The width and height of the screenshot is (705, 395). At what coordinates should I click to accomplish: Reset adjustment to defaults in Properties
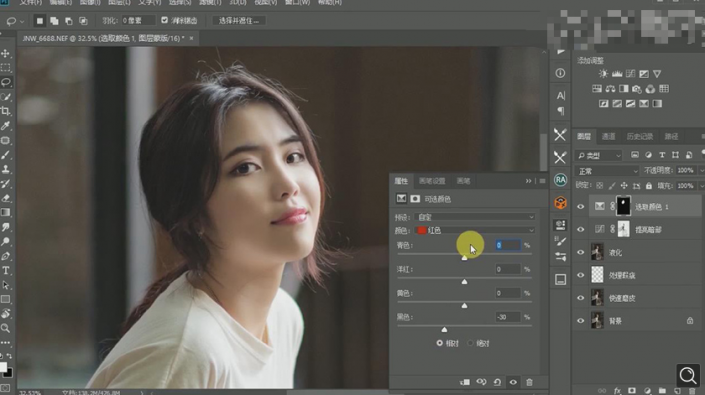click(x=497, y=382)
